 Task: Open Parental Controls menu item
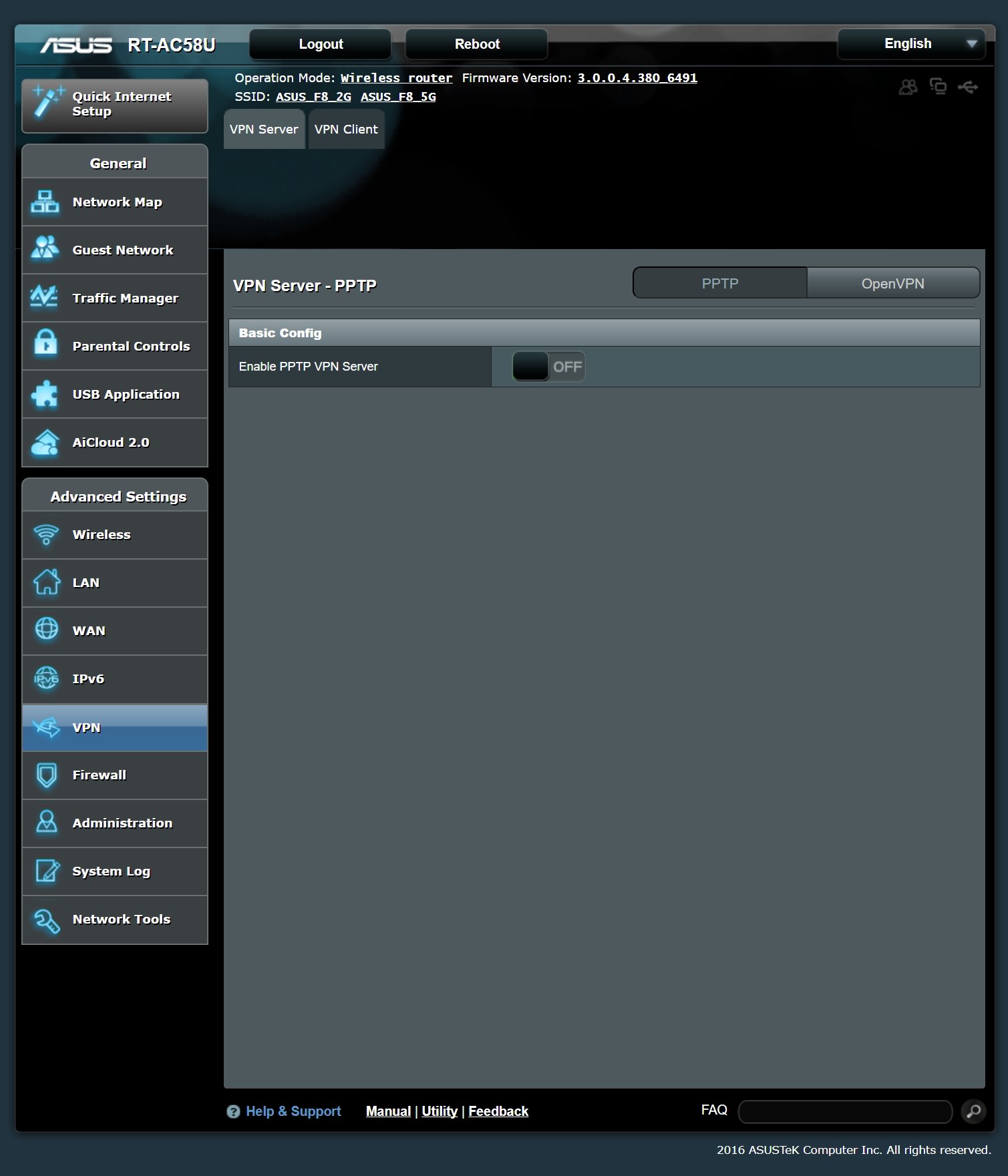(115, 346)
